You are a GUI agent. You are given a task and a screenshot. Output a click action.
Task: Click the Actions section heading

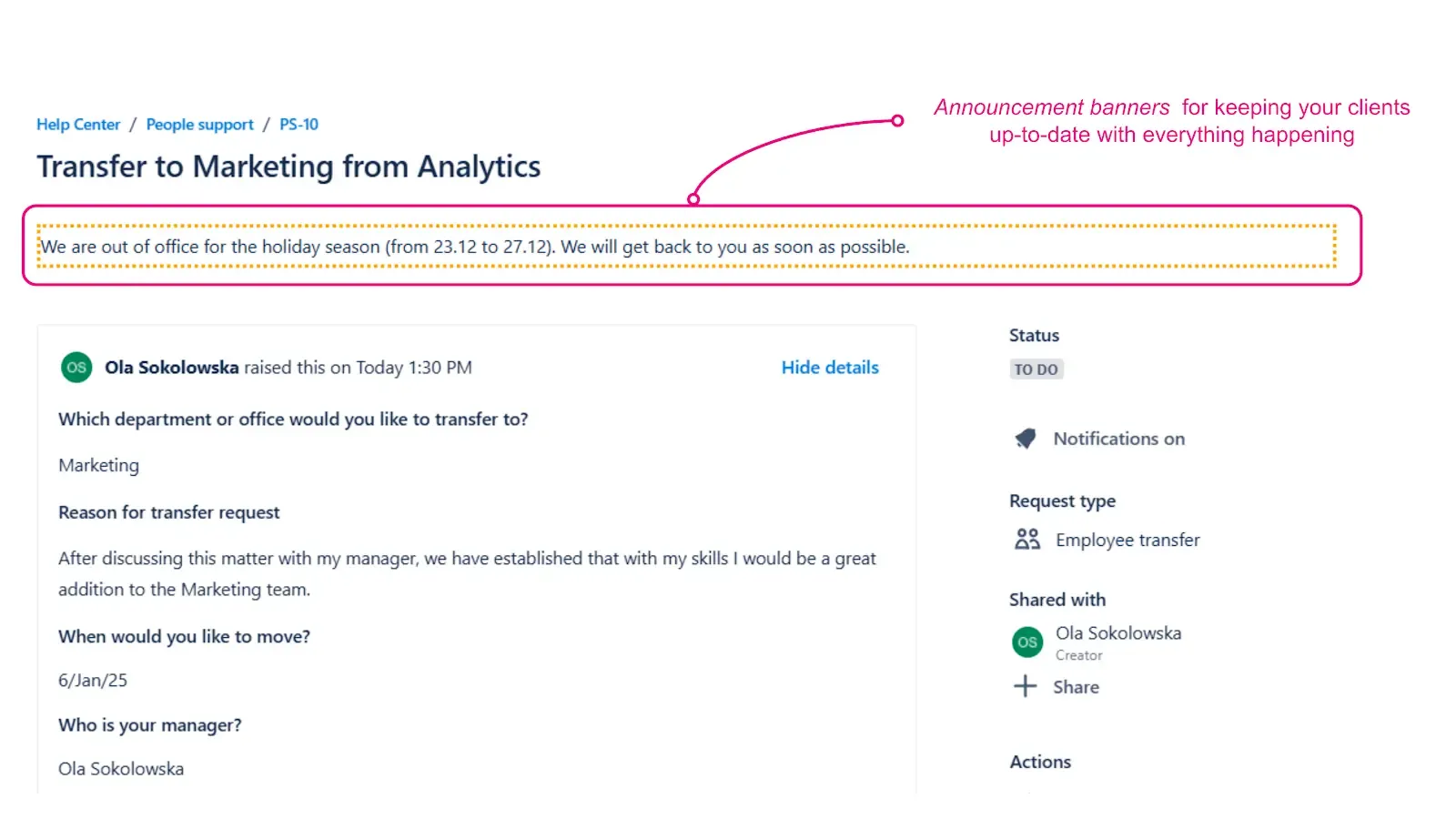tap(1040, 763)
